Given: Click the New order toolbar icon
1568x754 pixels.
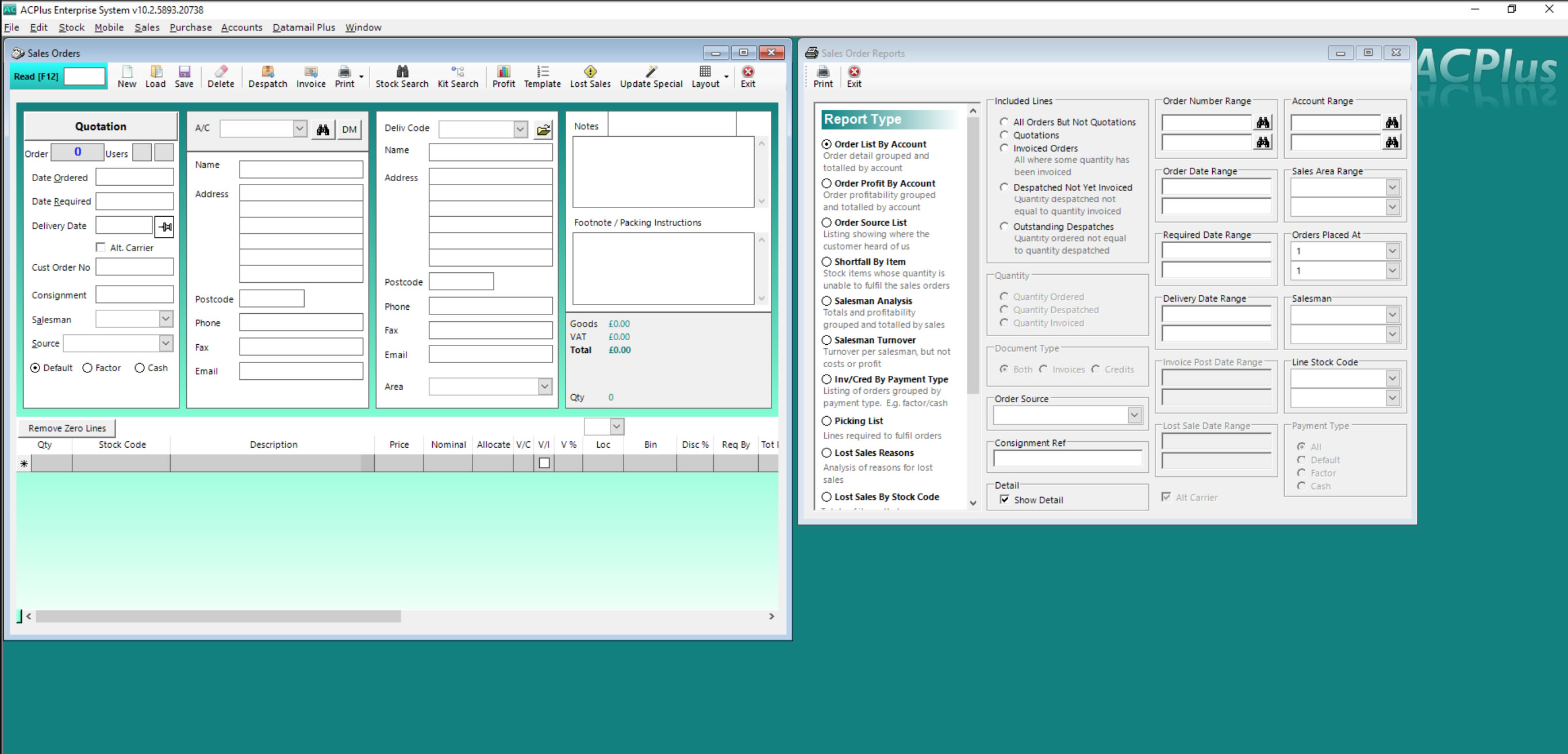Looking at the screenshot, I should pyautogui.click(x=126, y=76).
